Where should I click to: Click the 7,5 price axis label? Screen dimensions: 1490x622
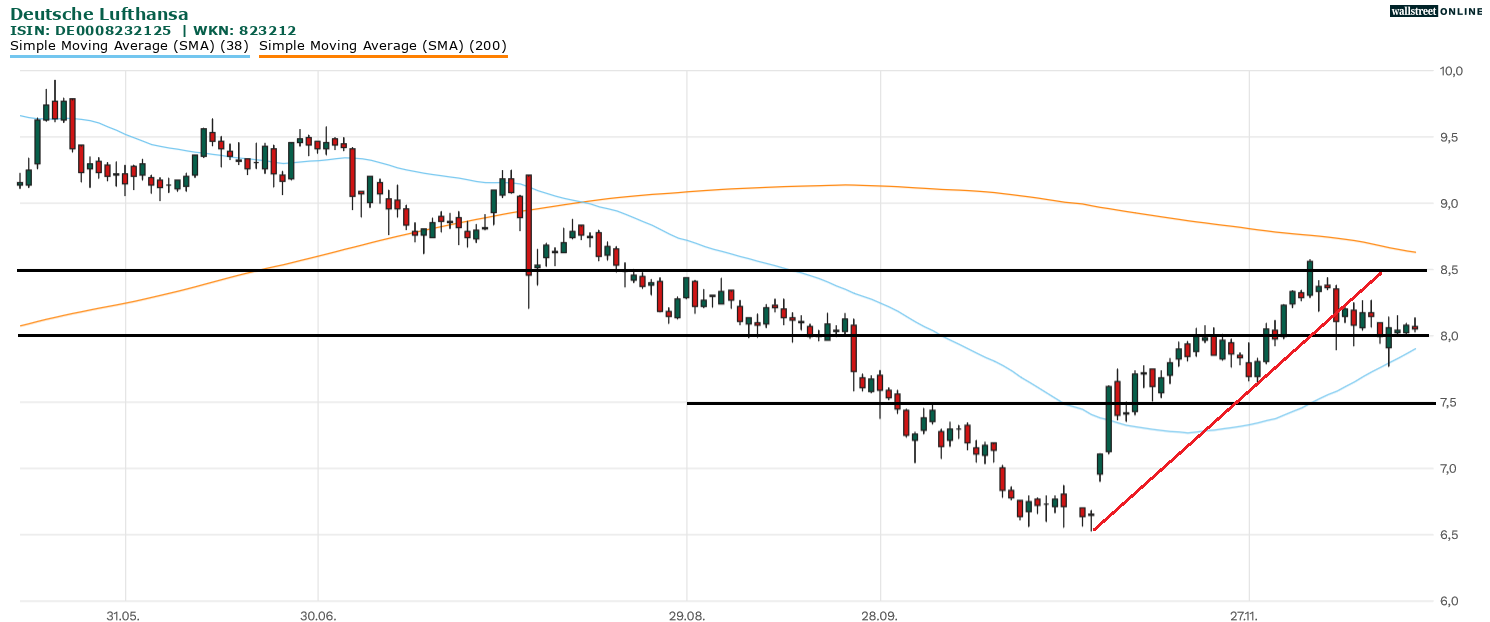click(1451, 403)
